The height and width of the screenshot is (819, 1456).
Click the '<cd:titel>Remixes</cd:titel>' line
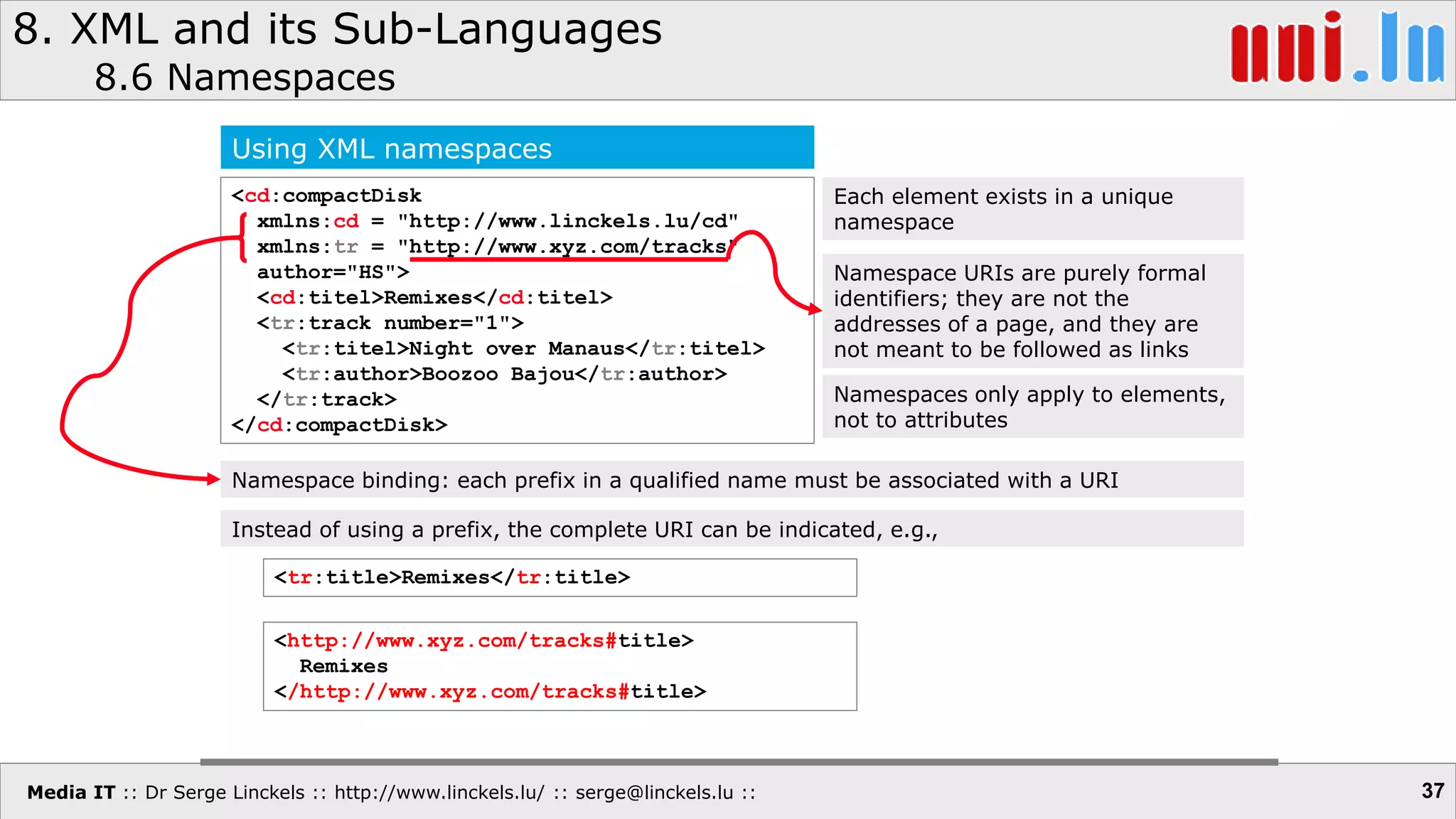coord(434,298)
